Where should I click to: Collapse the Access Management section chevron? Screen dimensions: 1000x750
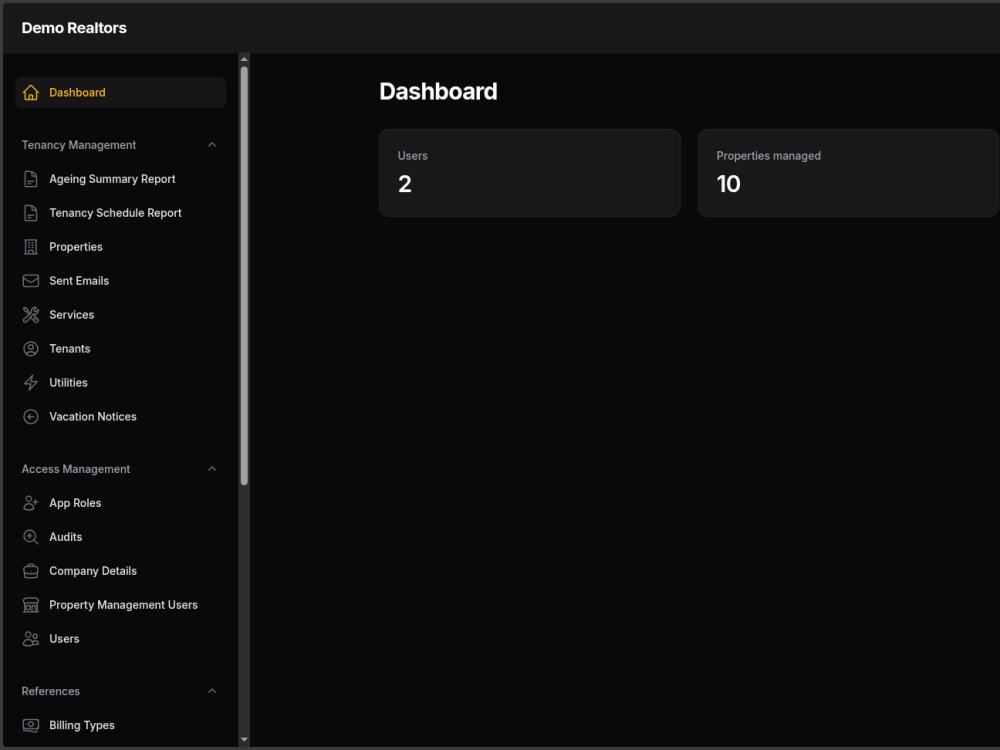212,469
